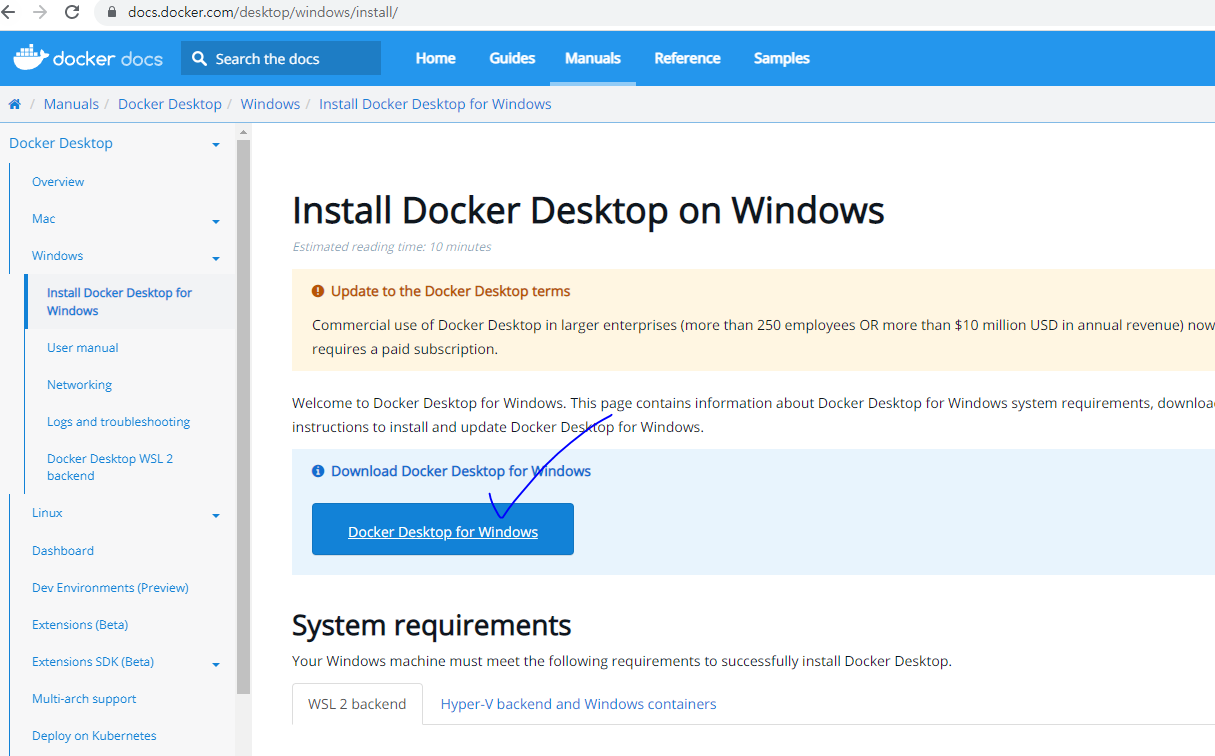Open Multi-arch support sidebar item
The width and height of the screenshot is (1215, 756).
(x=84, y=699)
